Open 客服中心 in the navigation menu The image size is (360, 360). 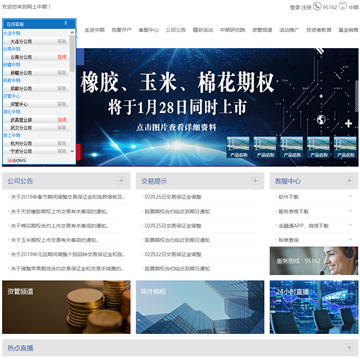point(149,30)
